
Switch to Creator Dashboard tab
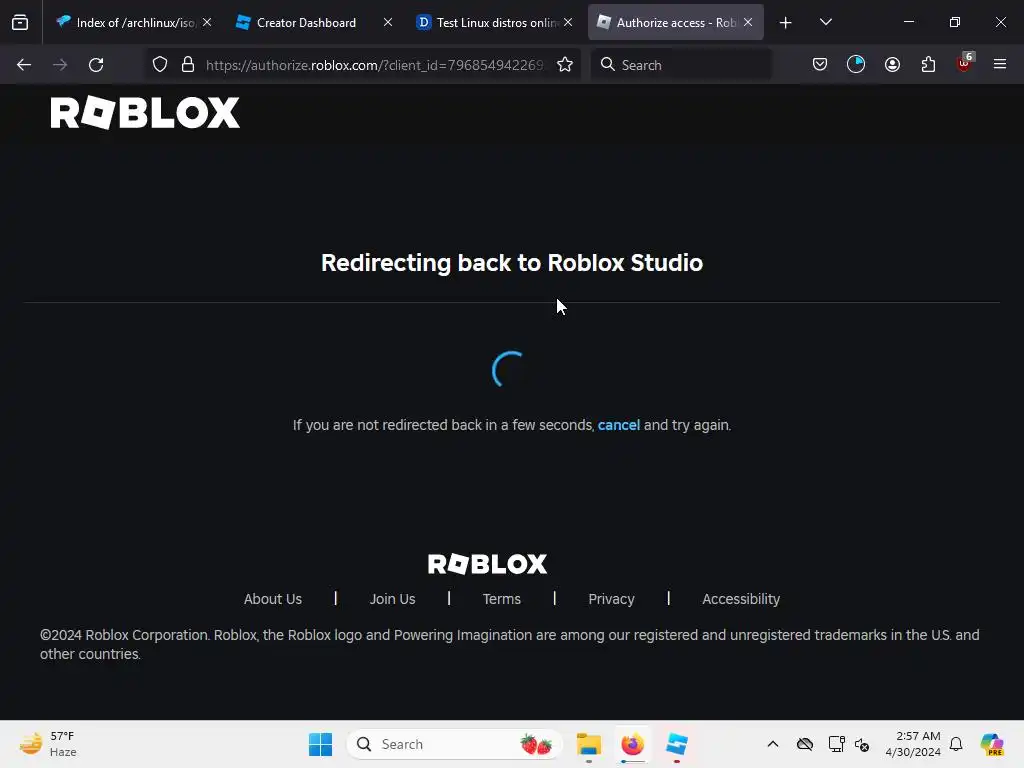[314, 22]
